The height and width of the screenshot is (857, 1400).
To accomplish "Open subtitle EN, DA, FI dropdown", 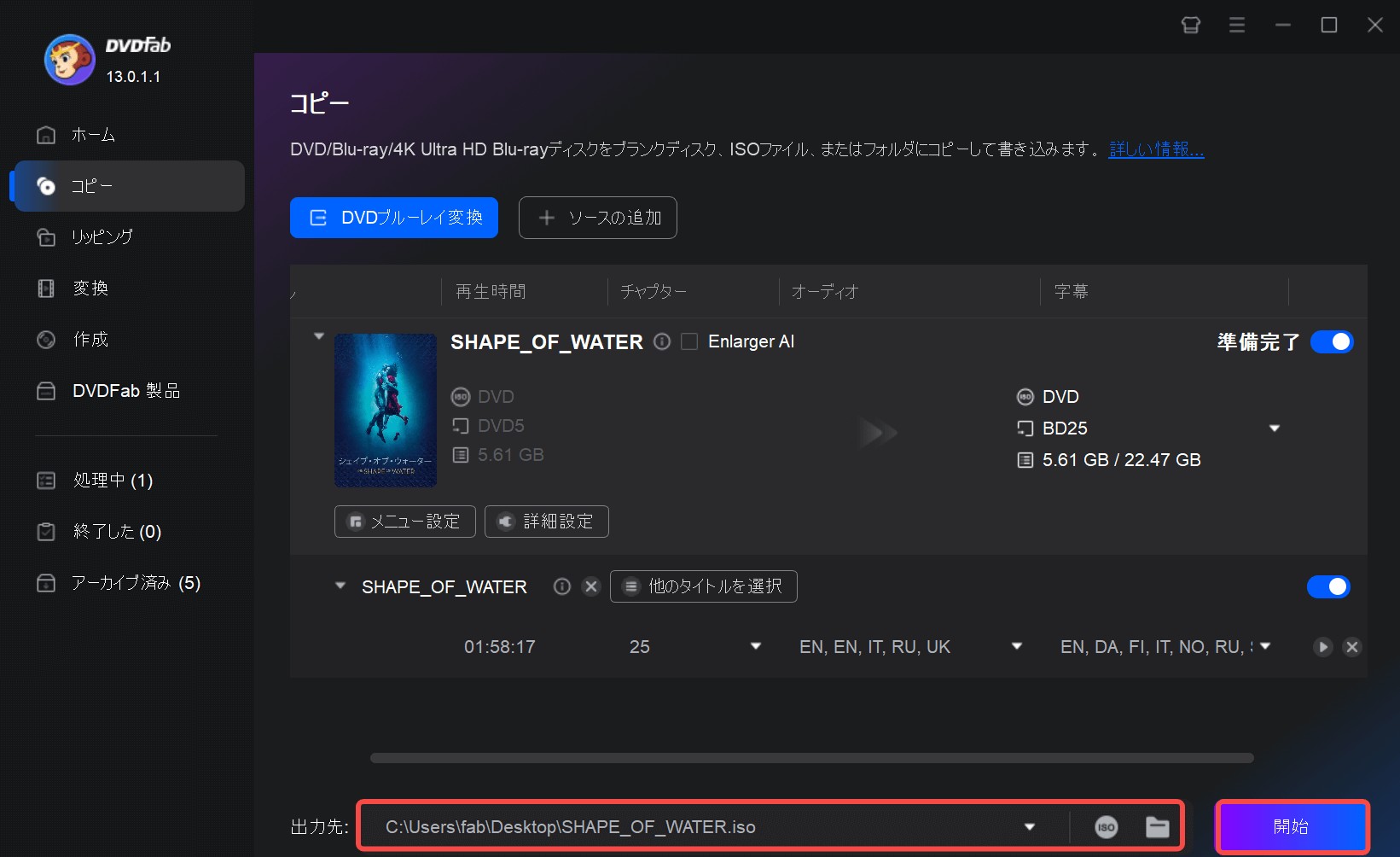I will click(1265, 647).
